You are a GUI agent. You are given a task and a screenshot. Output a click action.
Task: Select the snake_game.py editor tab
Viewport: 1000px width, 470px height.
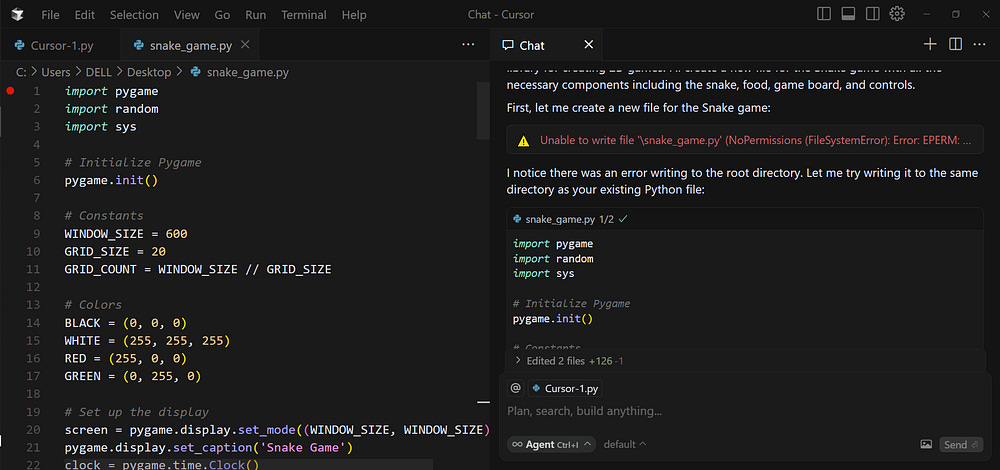point(189,45)
